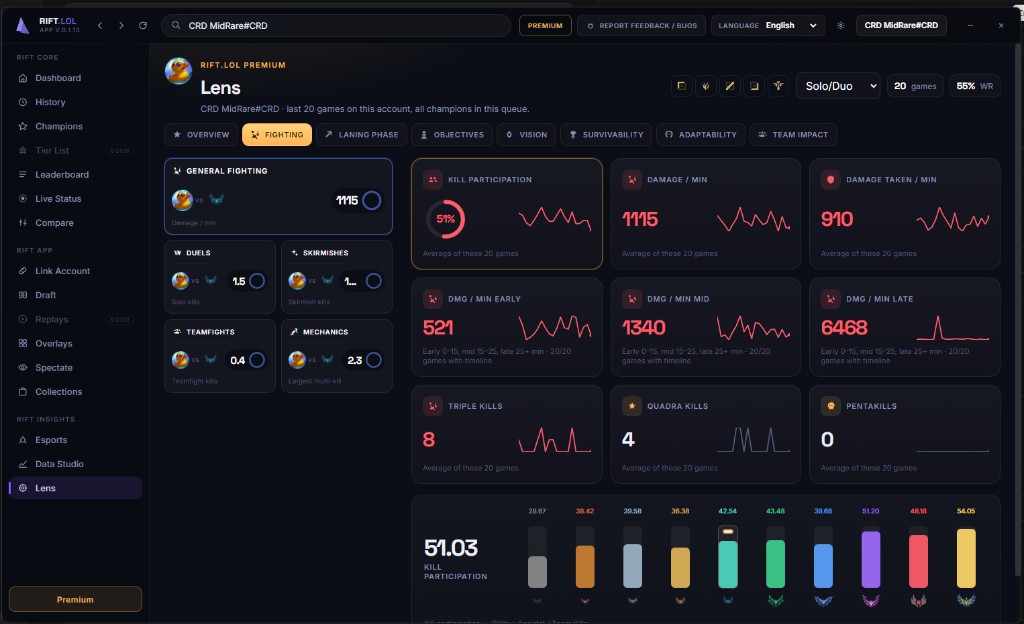Viewport: 1024px width, 624px height.
Task: Click the purple 51.20 rank bar
Action: coord(871,559)
